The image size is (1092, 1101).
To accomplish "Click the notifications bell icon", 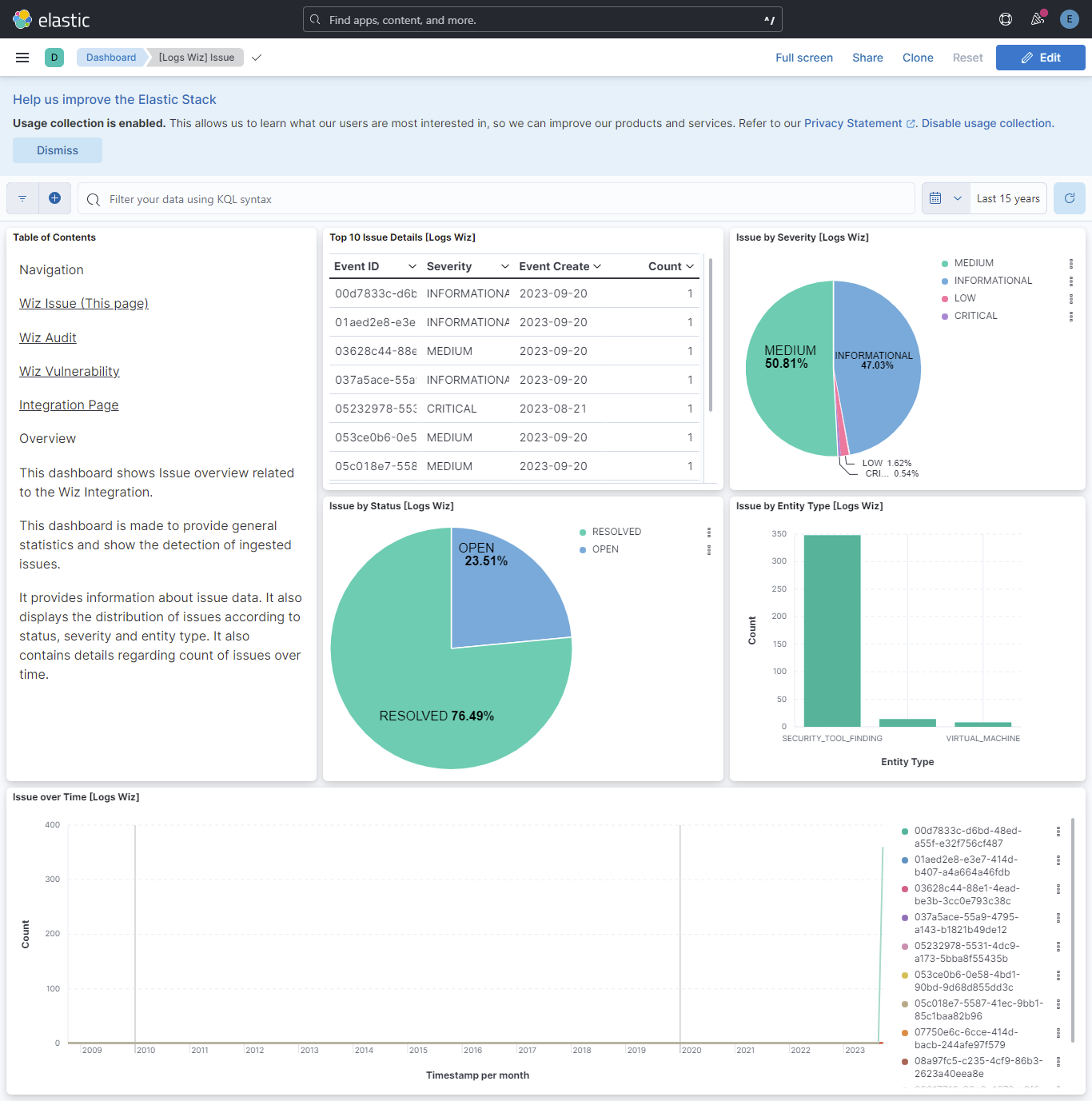I will pyautogui.click(x=1037, y=18).
